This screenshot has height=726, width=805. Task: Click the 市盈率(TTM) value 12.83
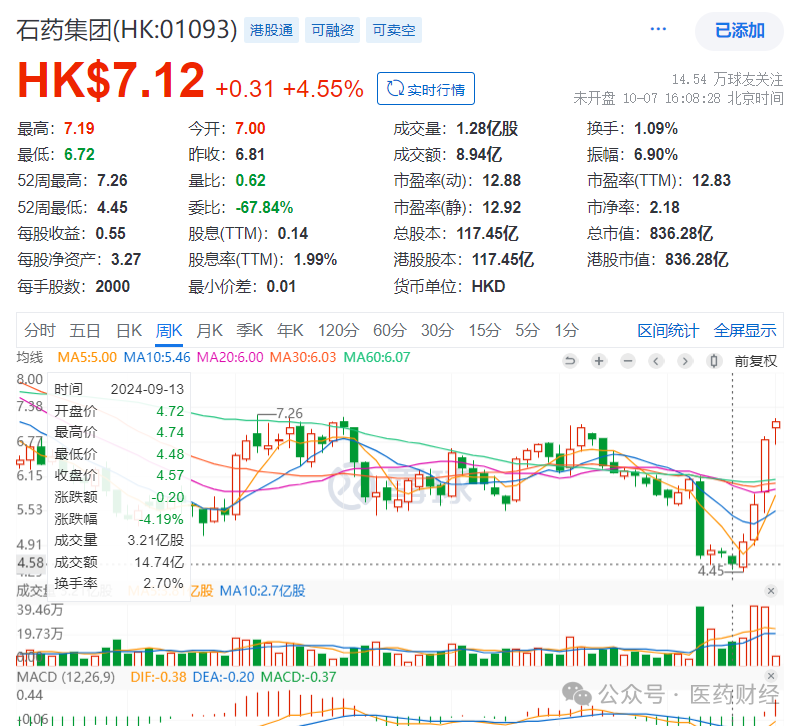point(712,181)
